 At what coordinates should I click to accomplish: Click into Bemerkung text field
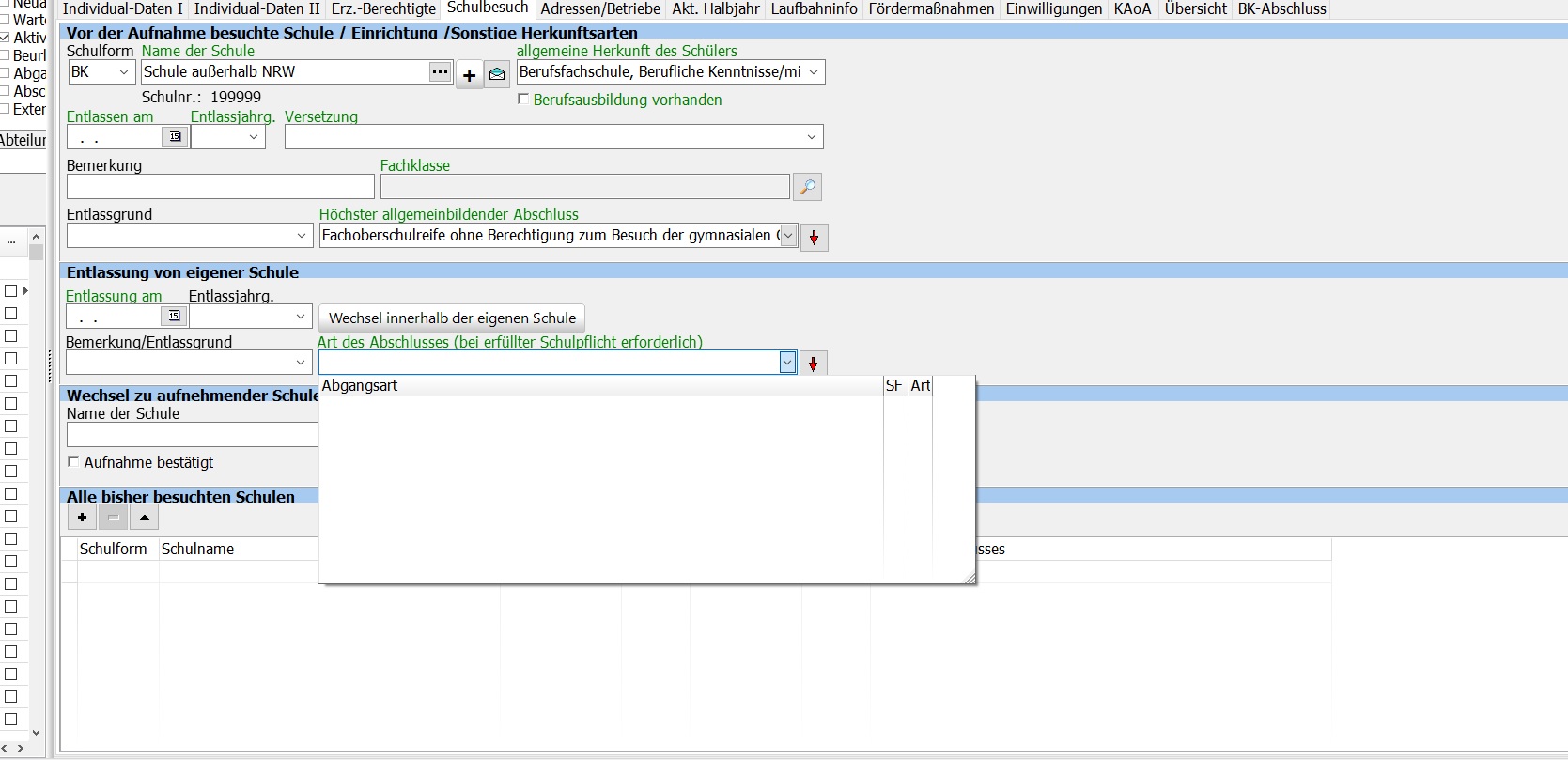click(x=221, y=187)
